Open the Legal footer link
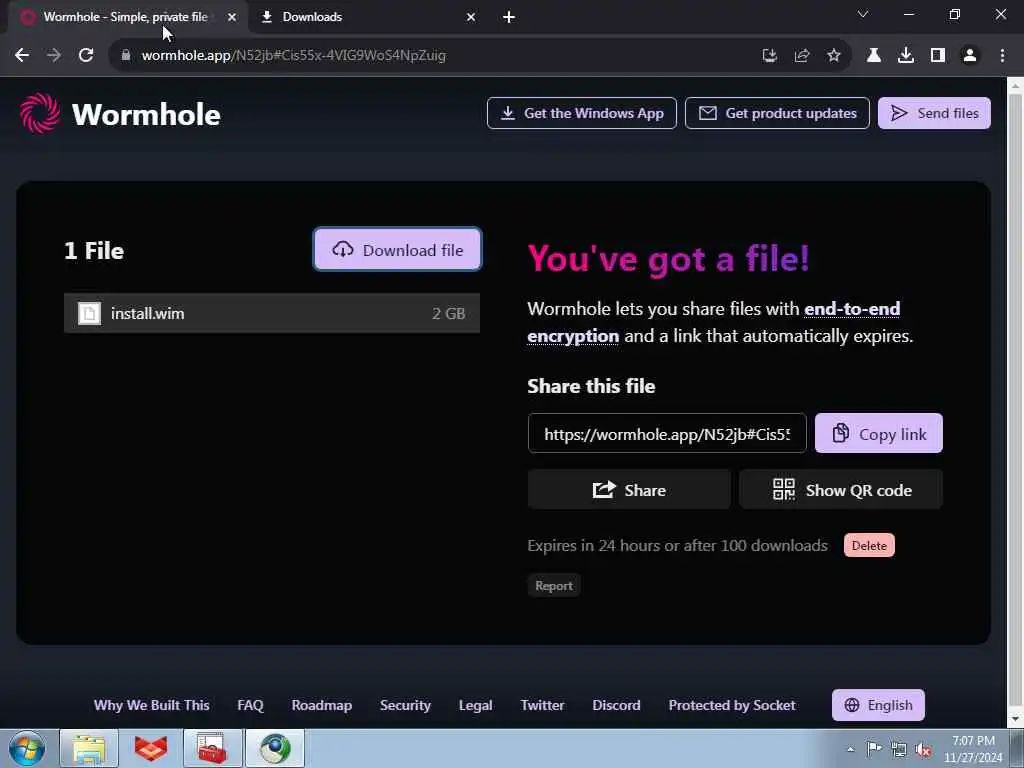 (x=475, y=705)
